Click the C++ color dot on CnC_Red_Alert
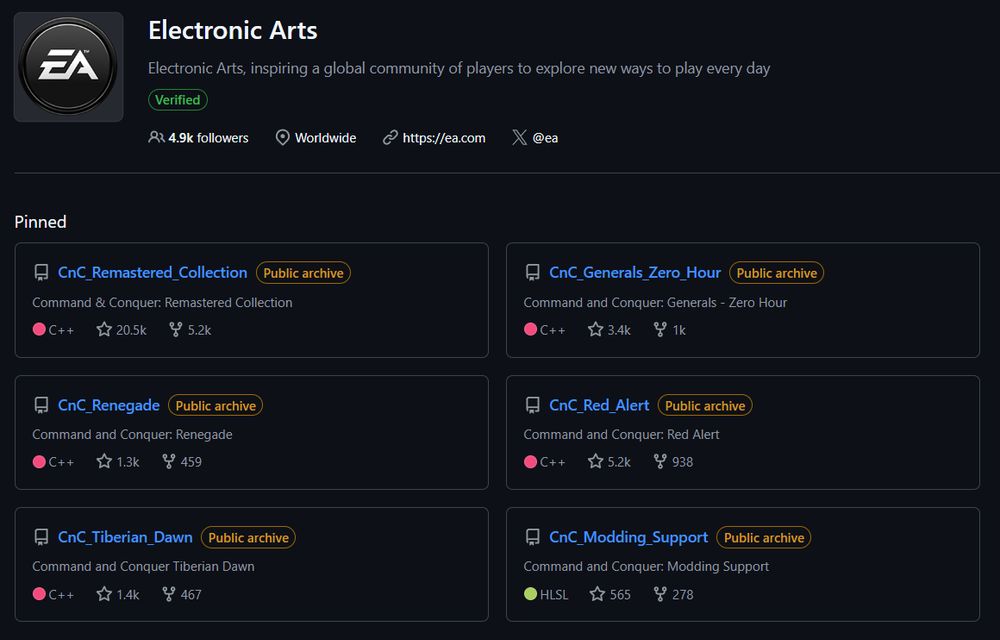 click(x=530, y=462)
